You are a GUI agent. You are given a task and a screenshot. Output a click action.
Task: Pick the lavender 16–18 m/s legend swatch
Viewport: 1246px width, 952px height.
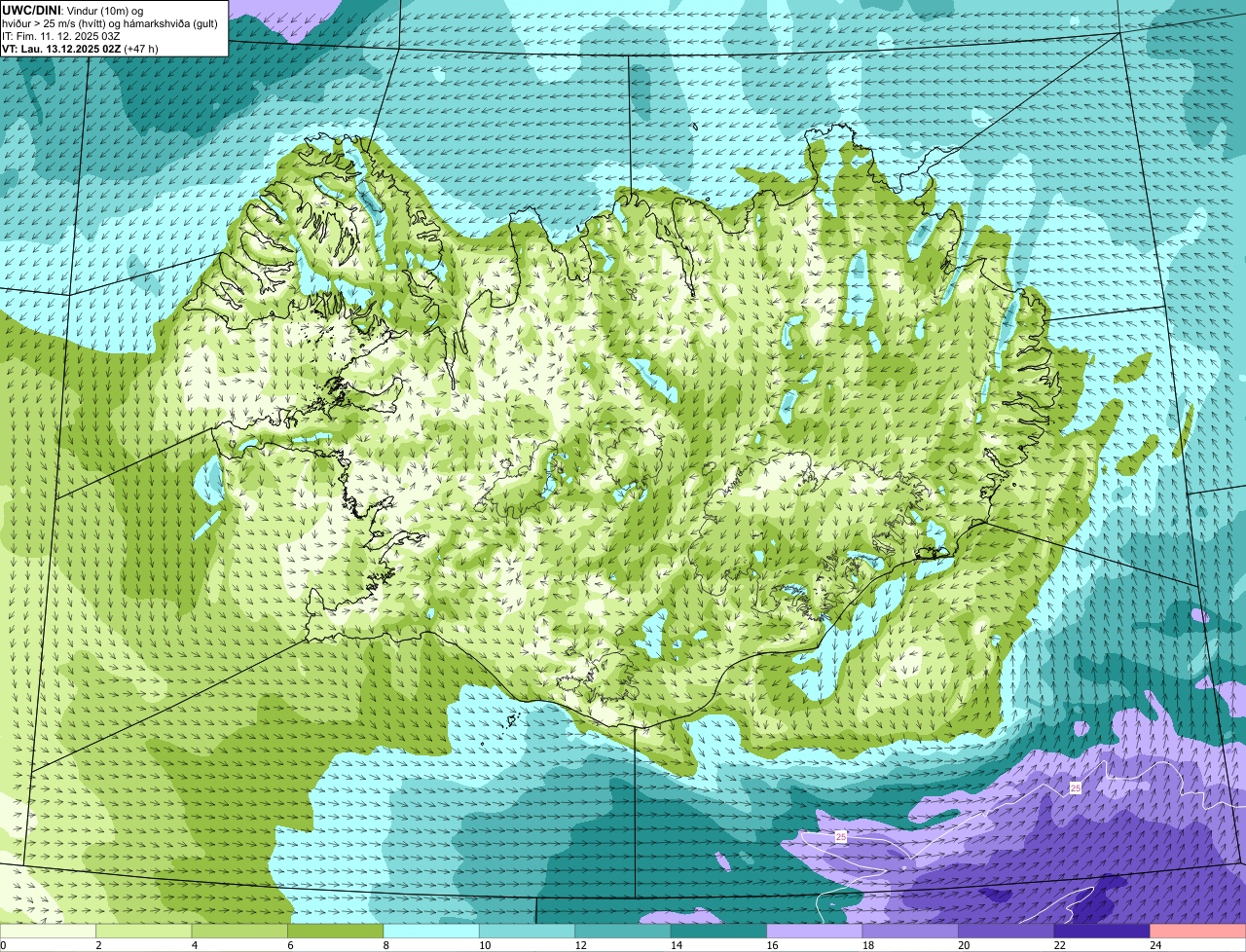[x=815, y=931]
